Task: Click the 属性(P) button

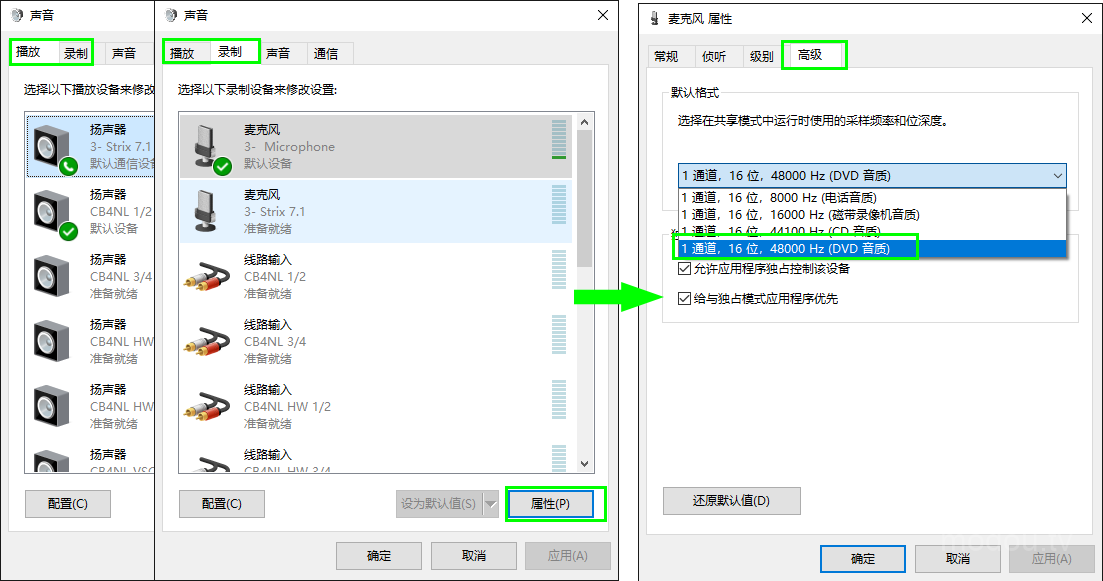Action: (550, 504)
